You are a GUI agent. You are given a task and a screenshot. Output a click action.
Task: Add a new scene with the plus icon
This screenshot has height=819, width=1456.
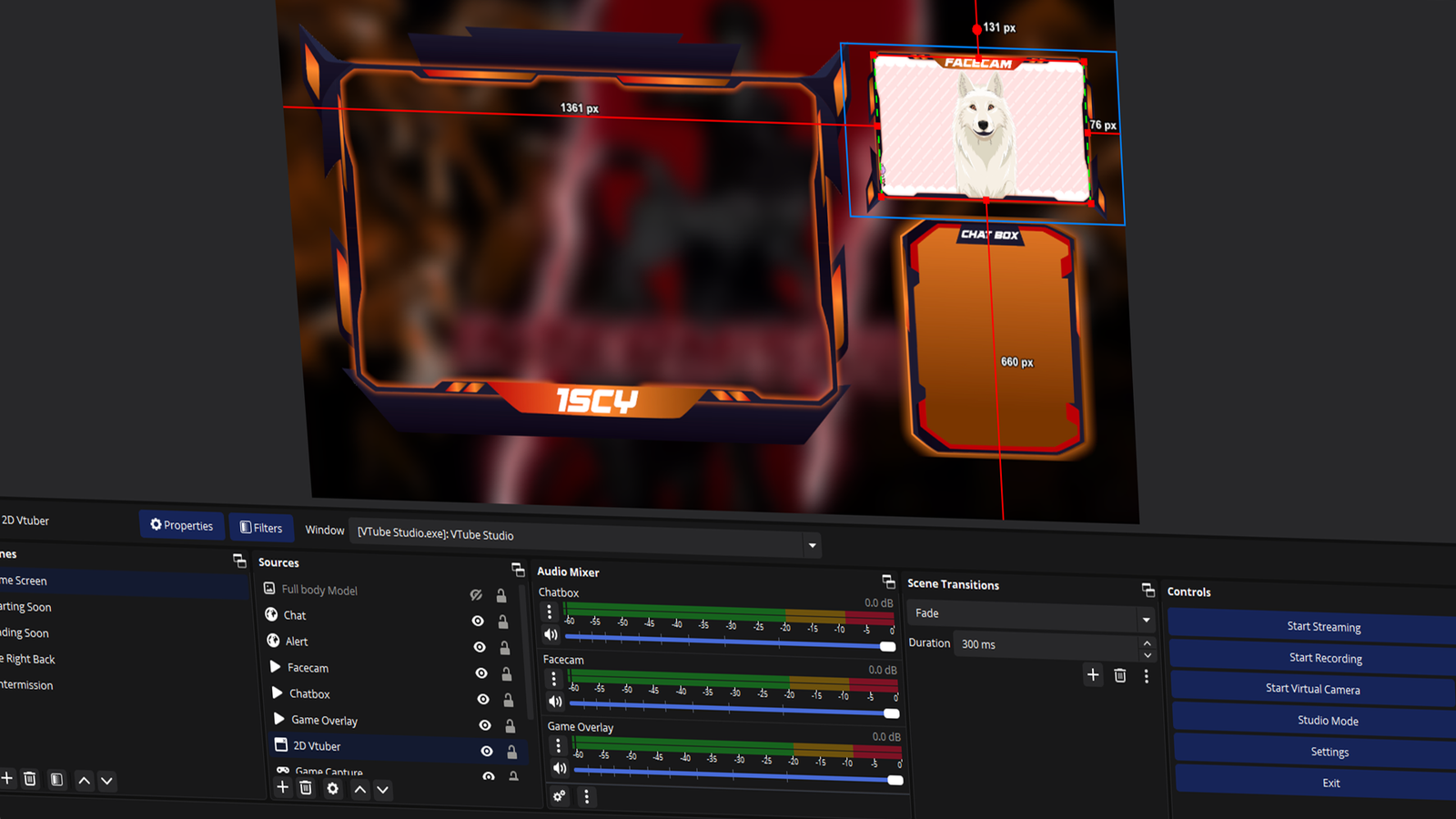tap(7, 780)
